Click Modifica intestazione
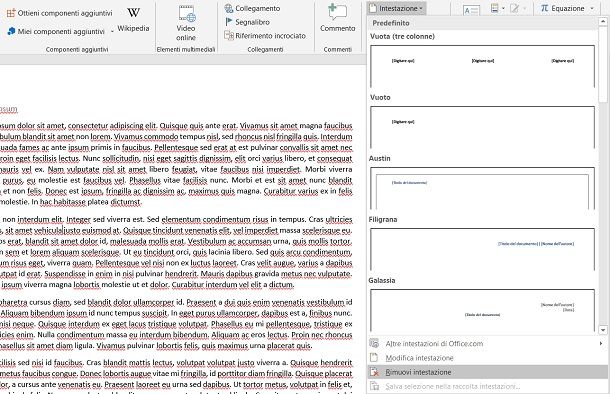 (487, 358)
